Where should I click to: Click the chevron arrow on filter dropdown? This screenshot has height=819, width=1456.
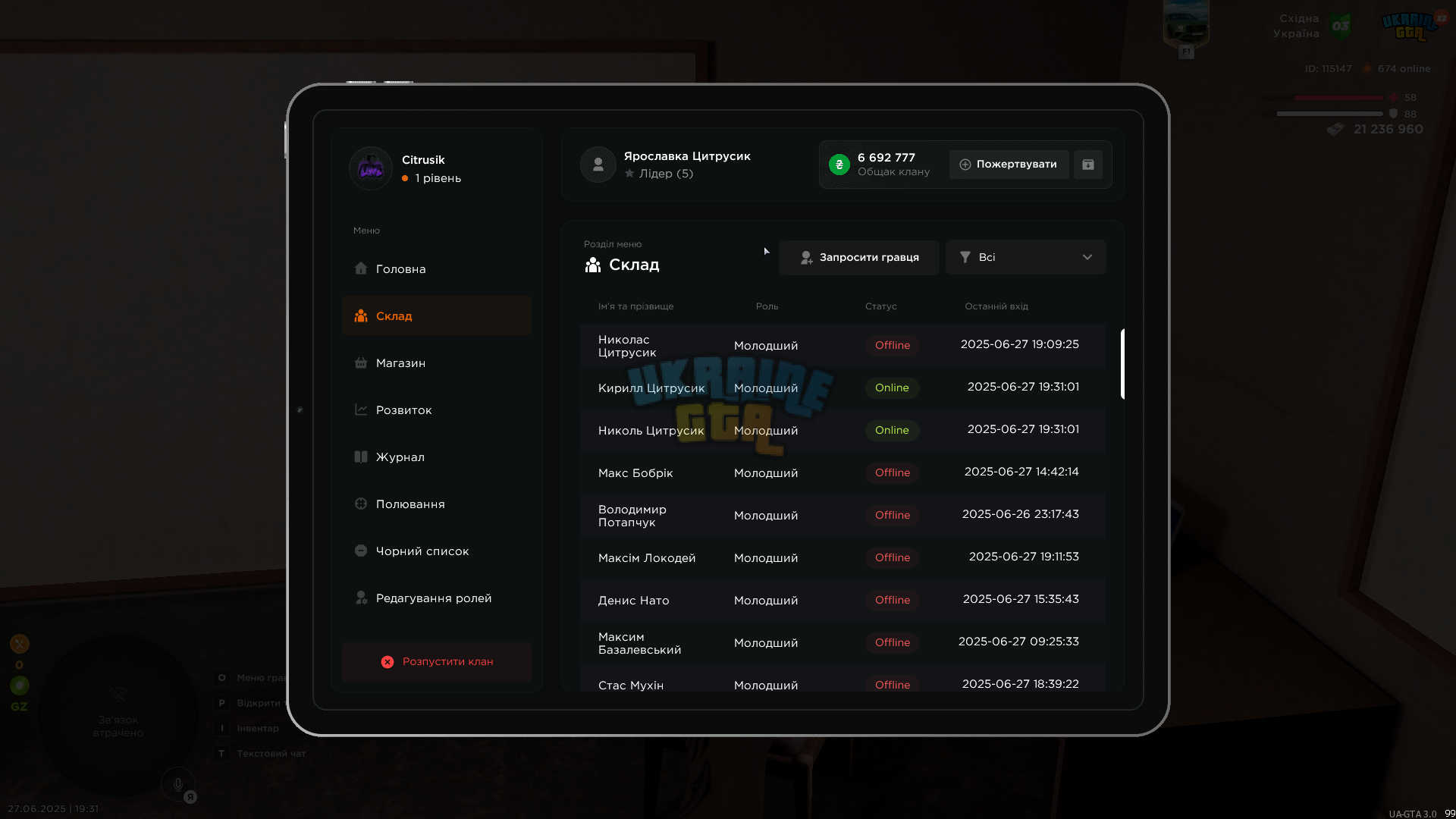(1087, 258)
